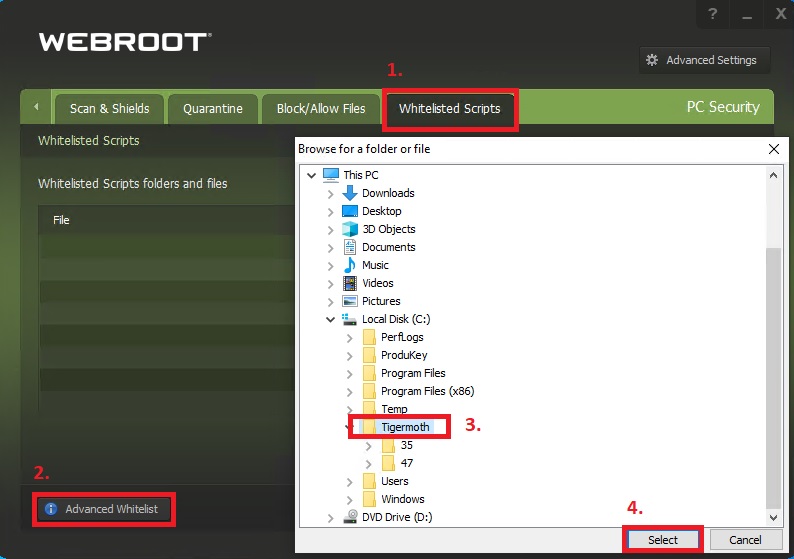Open the Quarantine tab

pyautogui.click(x=213, y=108)
